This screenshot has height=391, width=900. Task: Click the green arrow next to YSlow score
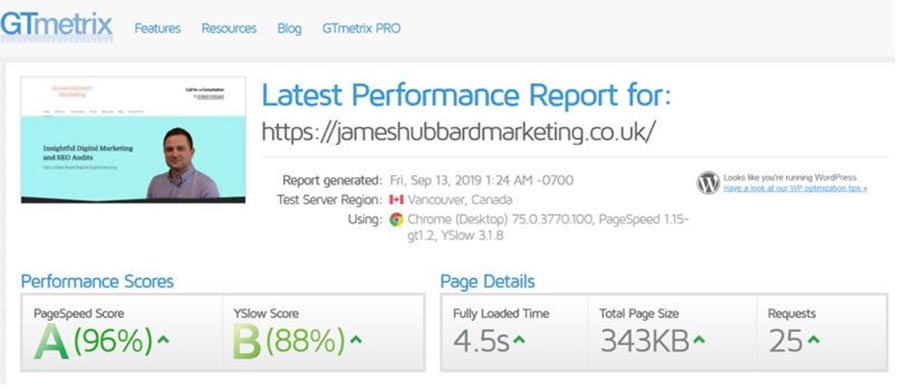(356, 339)
